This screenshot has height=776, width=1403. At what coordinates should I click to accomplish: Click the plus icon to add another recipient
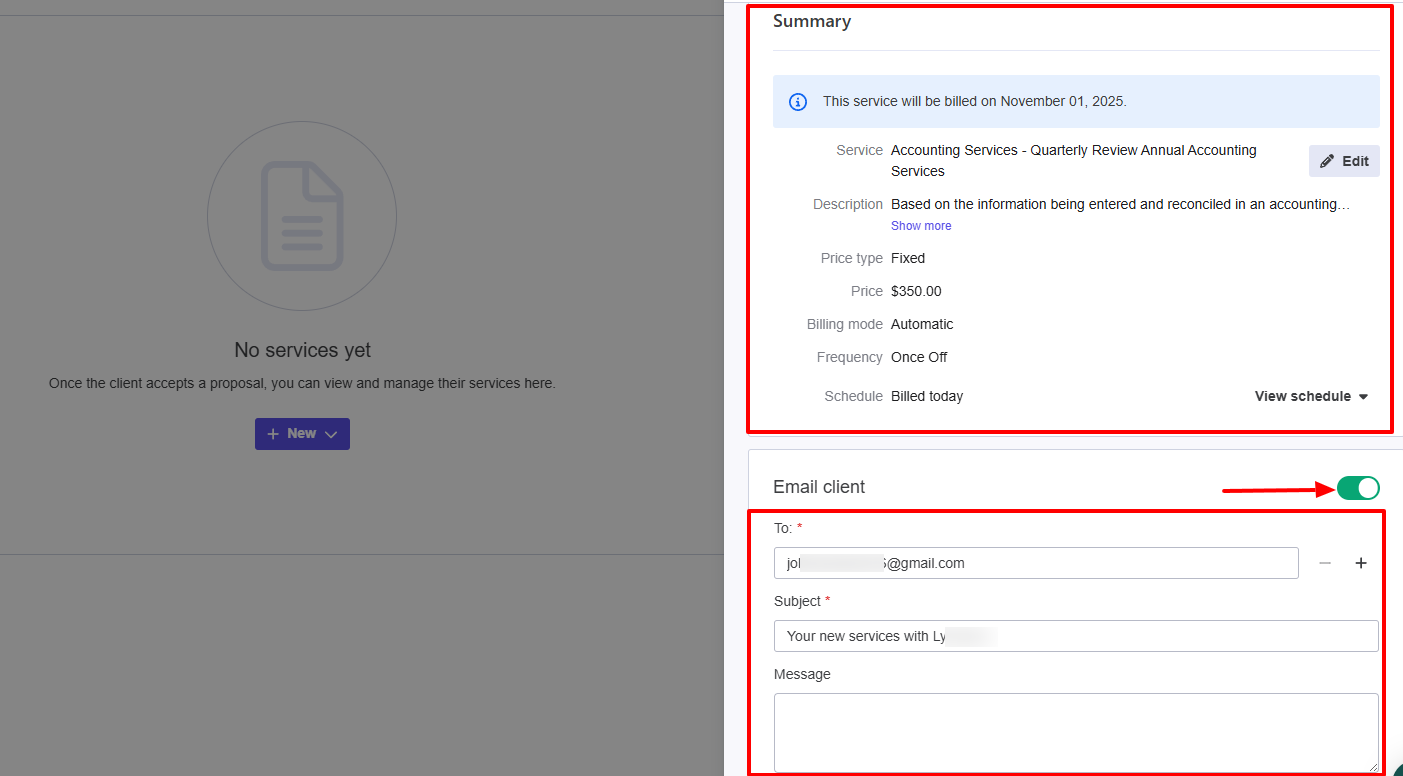point(1361,563)
